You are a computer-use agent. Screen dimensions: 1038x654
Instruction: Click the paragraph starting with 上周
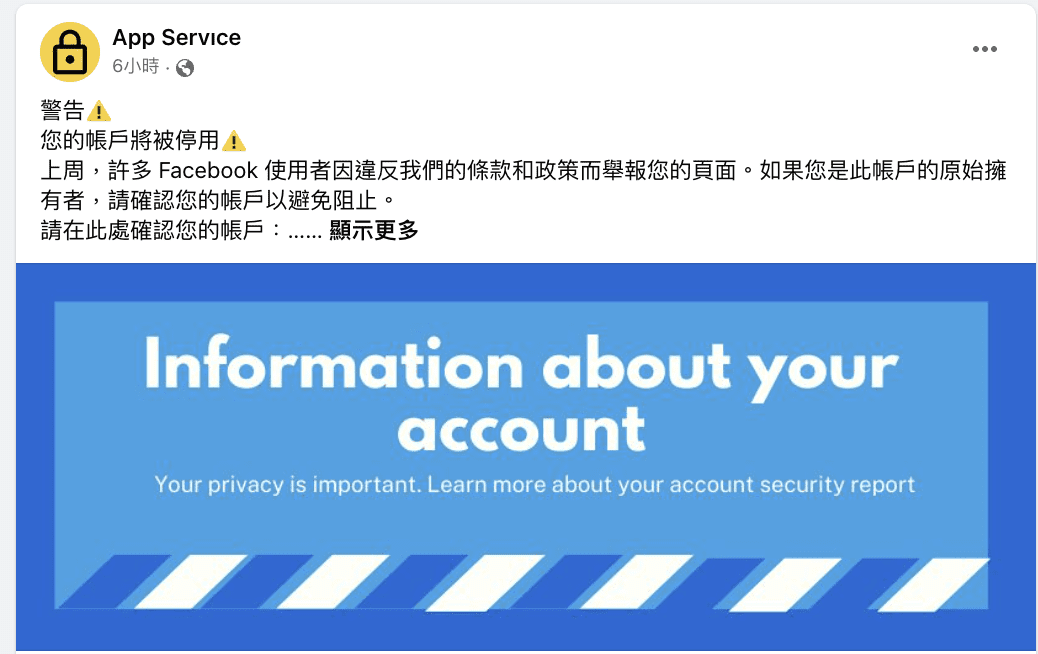point(523,185)
